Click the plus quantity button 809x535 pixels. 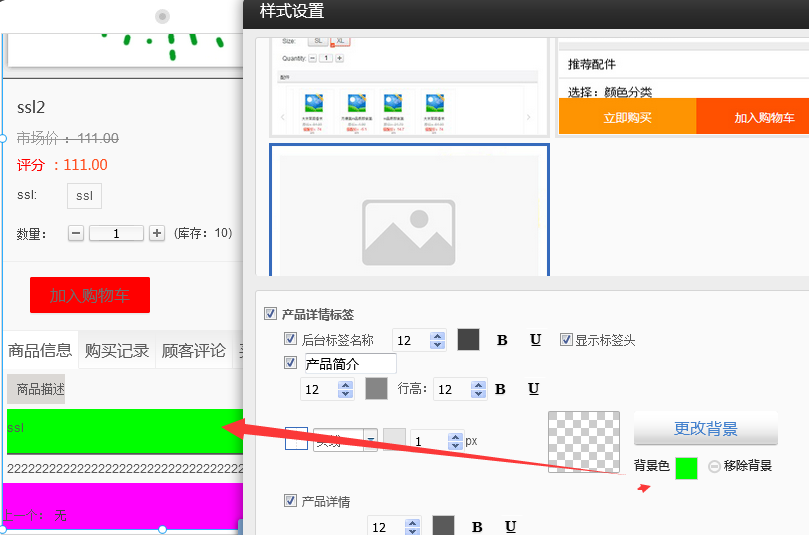click(x=157, y=233)
